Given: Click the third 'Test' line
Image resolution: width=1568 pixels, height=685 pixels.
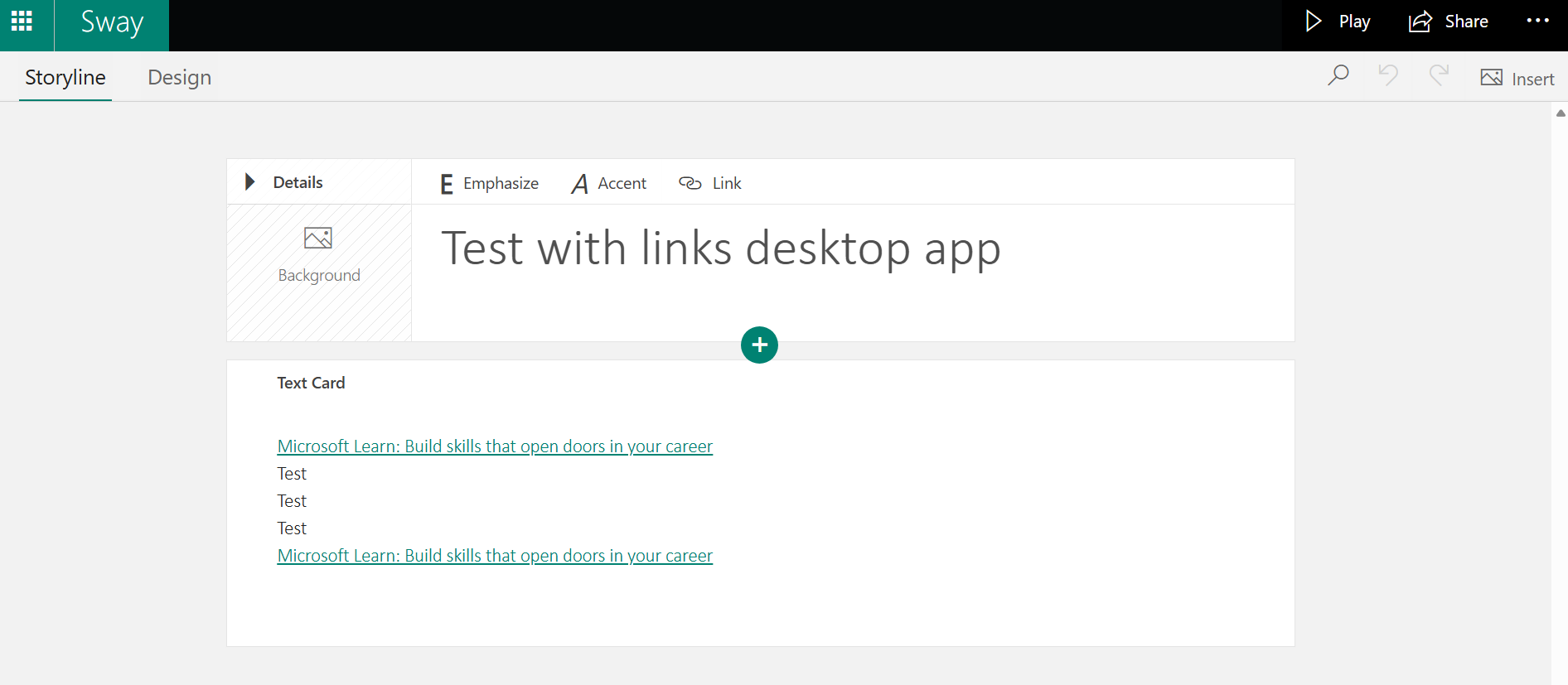Looking at the screenshot, I should coord(292,528).
